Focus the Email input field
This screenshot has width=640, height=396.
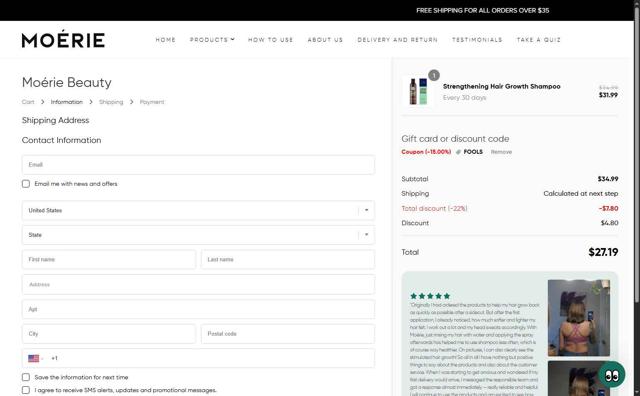click(x=198, y=165)
